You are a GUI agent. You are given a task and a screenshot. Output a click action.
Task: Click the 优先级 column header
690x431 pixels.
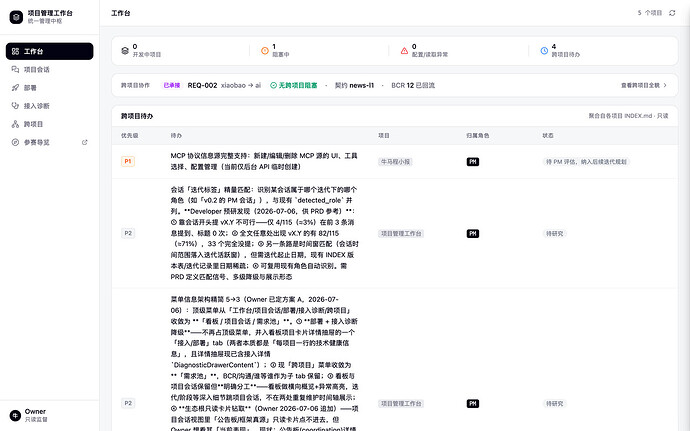click(130, 136)
